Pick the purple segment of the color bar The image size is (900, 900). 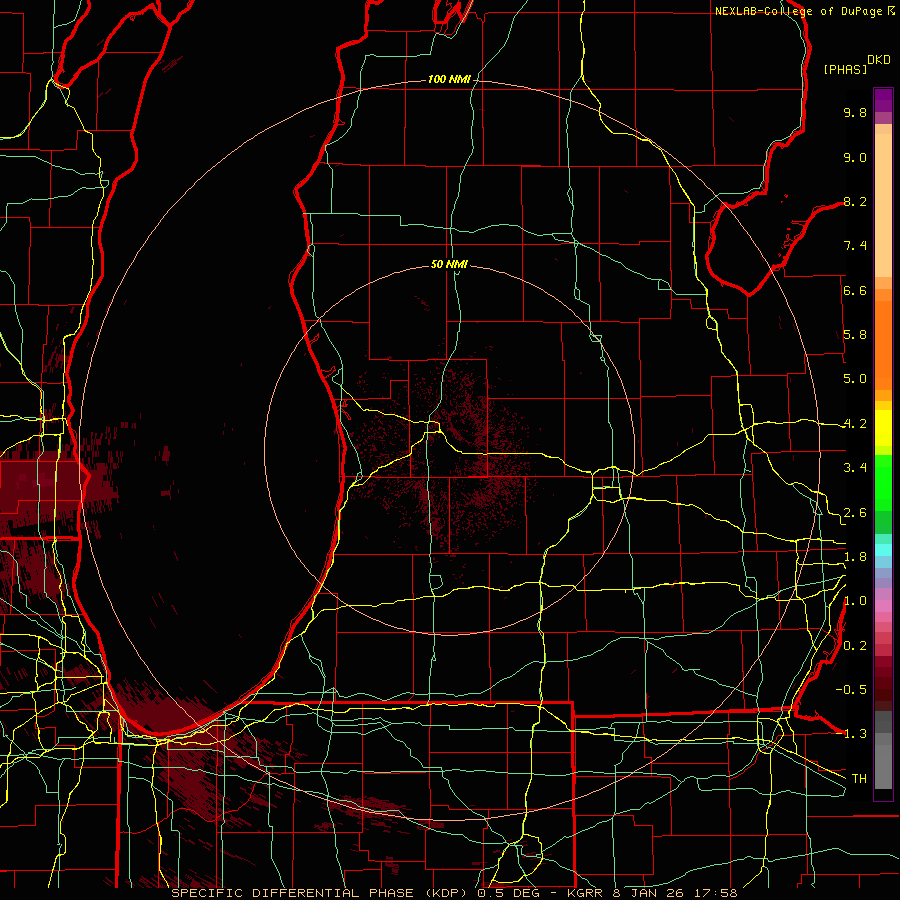(x=883, y=100)
